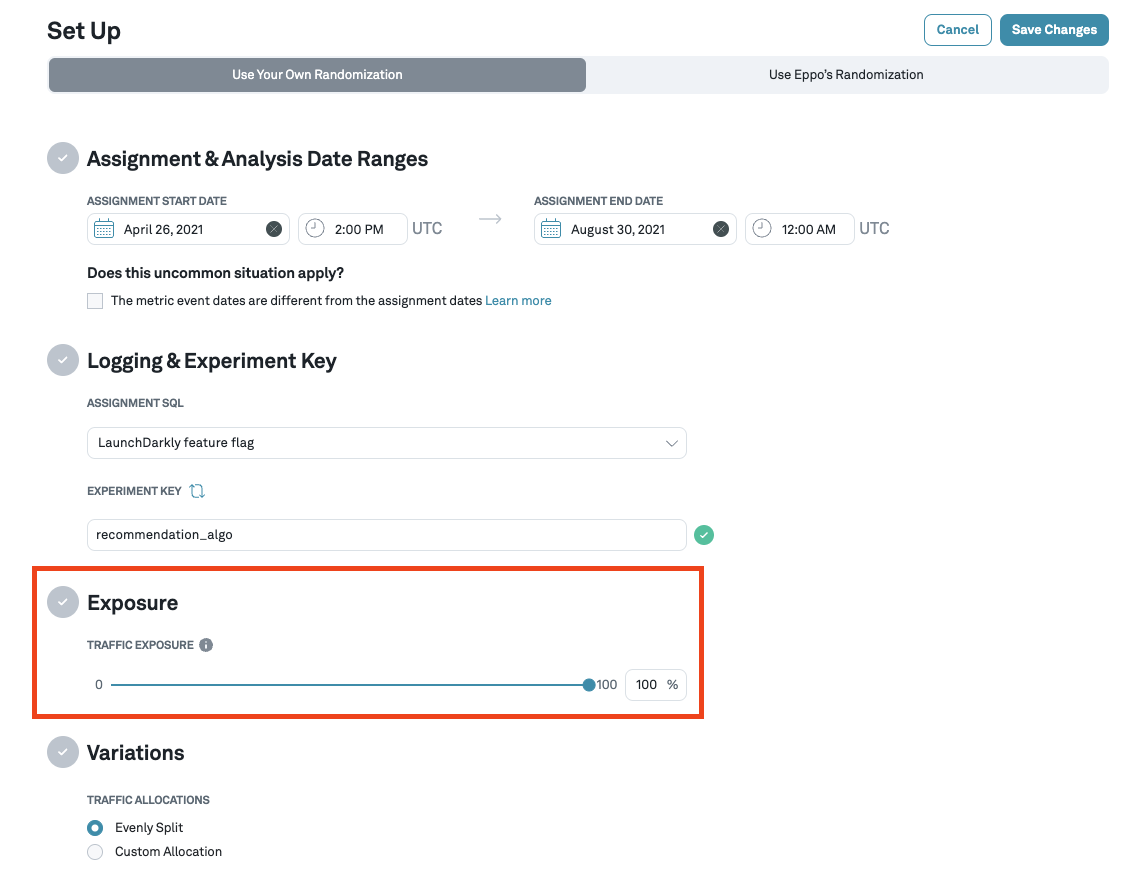Click the clock icon beside 12:00 AM
Screen dimensions: 1128x870
tap(762, 229)
